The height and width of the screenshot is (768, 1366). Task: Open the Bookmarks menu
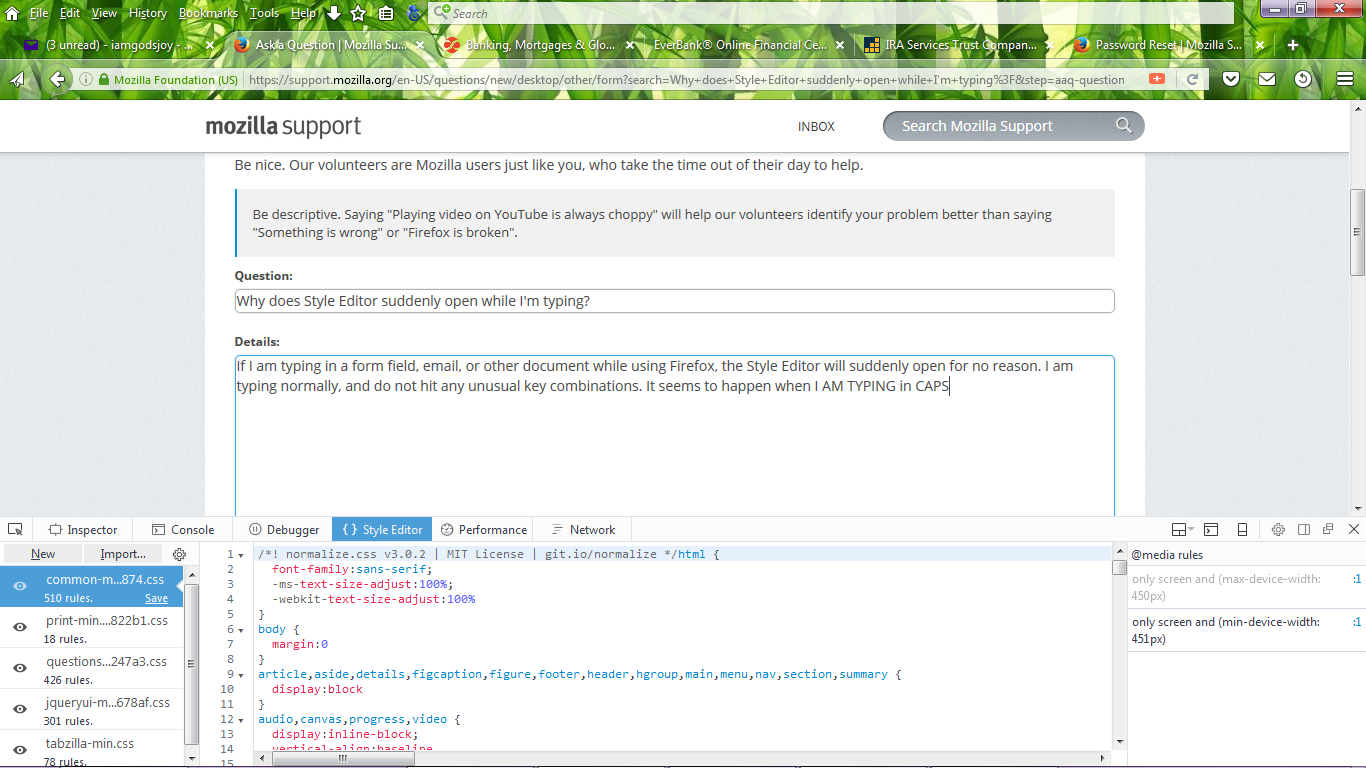[x=208, y=13]
